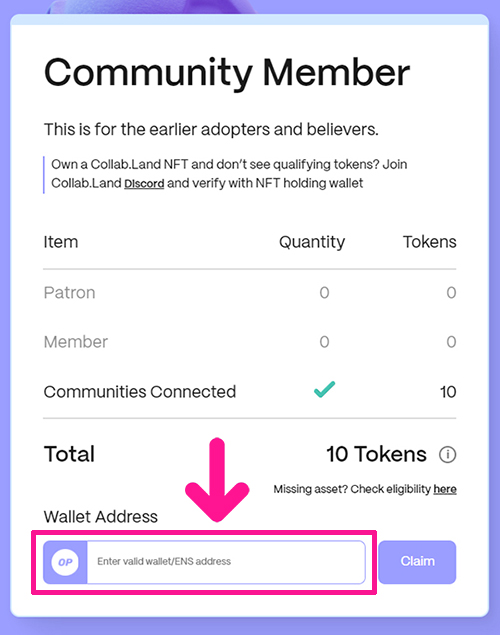Click the 10 Tokens total amount
500x635 pixels.
376,454
